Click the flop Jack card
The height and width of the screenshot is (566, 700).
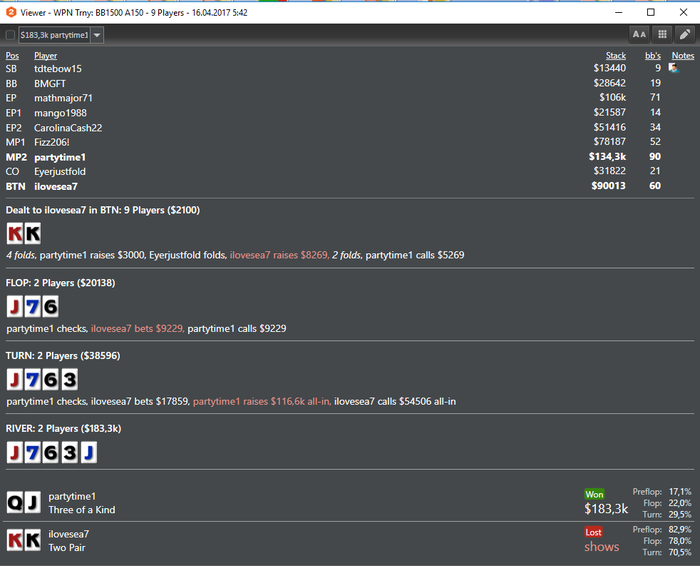coord(15,307)
